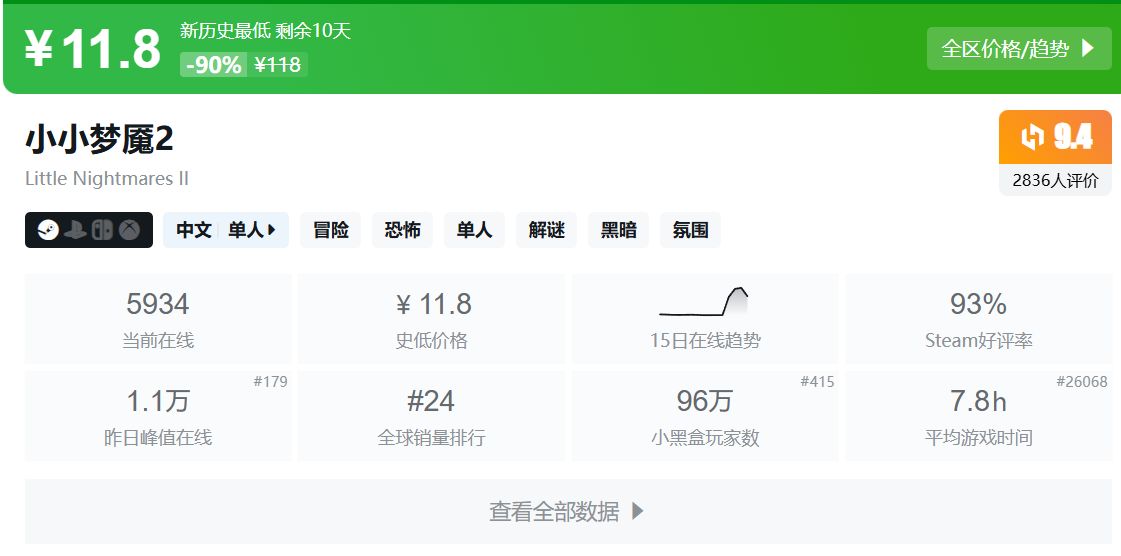Click the 新历史最低 剩余10天 notice
The height and width of the screenshot is (556, 1121).
(x=265, y=31)
